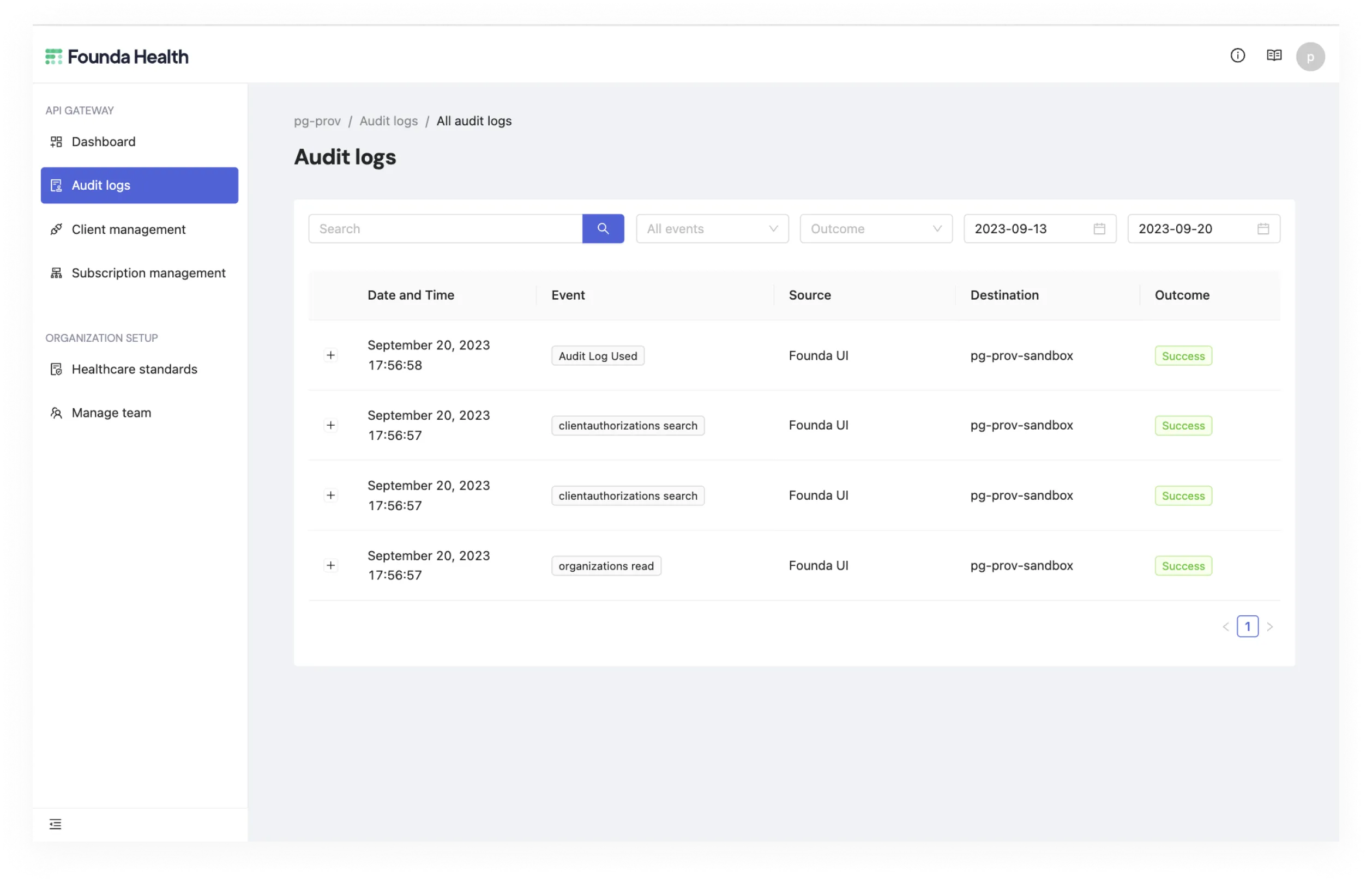Select Audit logs in sidebar

point(140,185)
